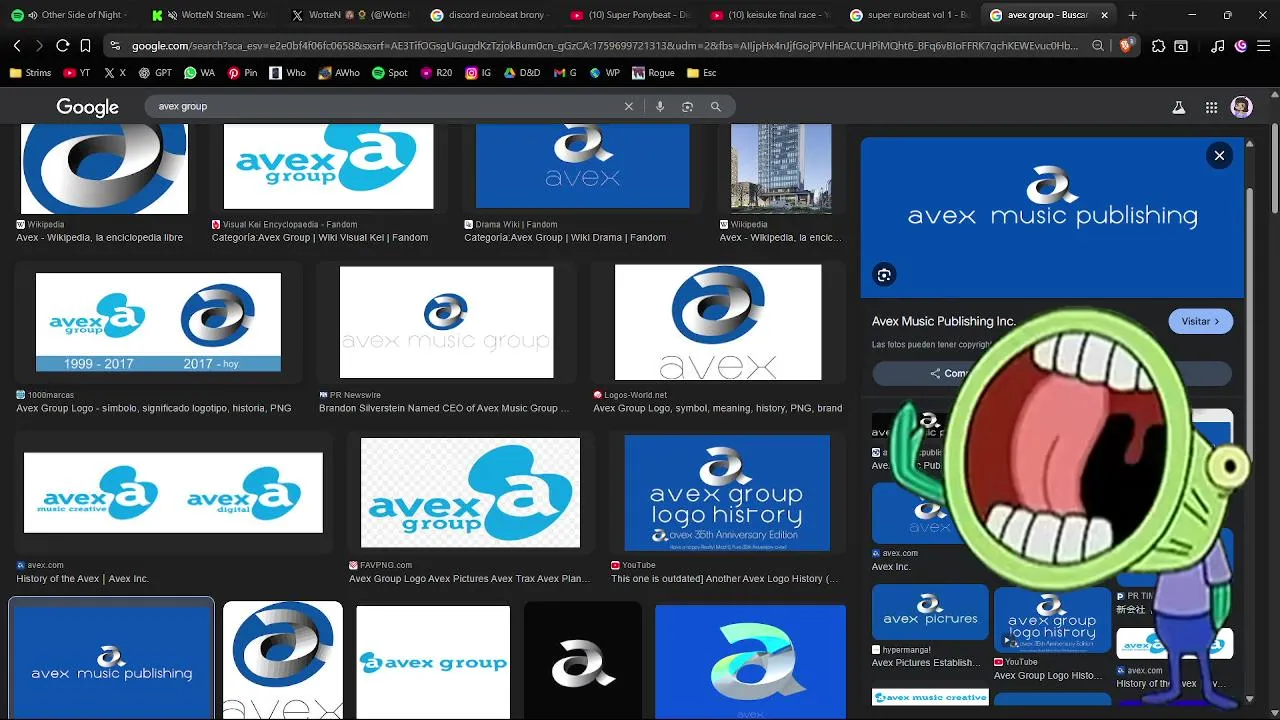
Task: Open the D&D bookmark
Action: (521, 73)
